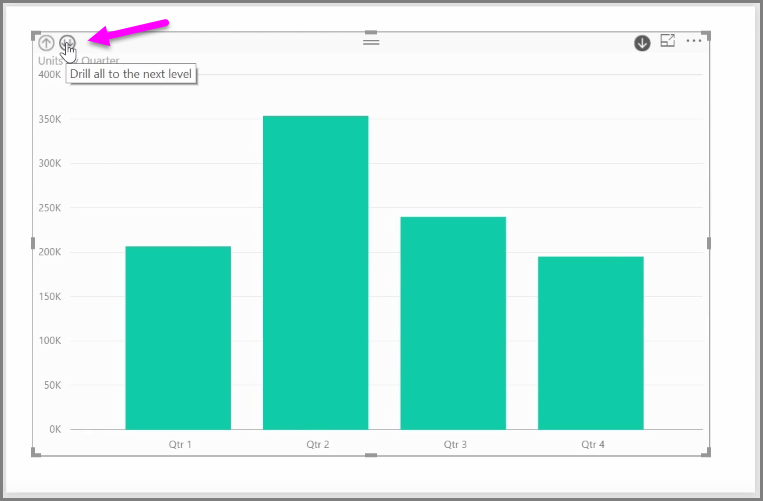Click the Qtr 2 axis label
Viewport: 763px width, 501px height.
318,444
